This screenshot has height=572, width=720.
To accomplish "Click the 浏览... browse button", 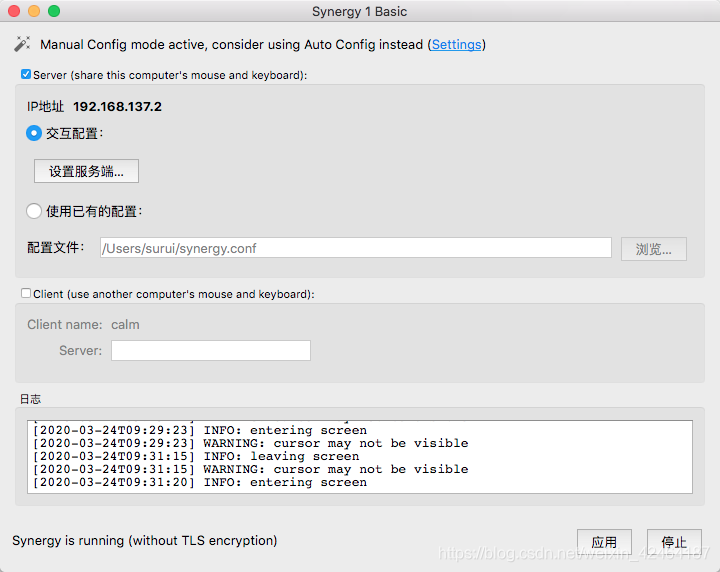I will [654, 249].
